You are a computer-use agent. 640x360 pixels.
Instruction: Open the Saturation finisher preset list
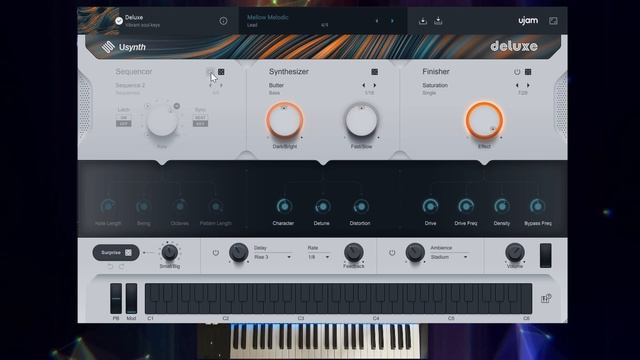[x=435, y=85]
